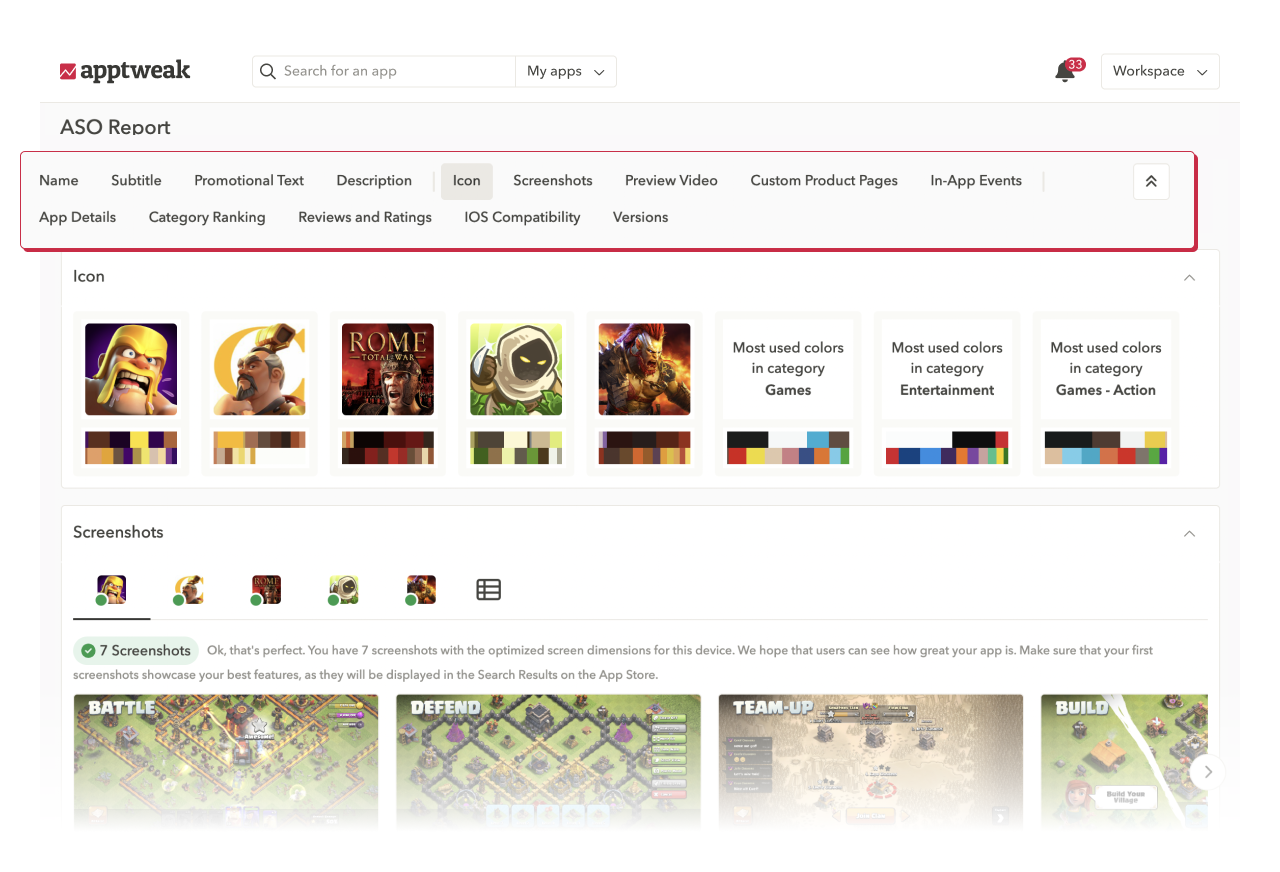Open the BATTLE screenshot thumbnail

tap(226, 762)
